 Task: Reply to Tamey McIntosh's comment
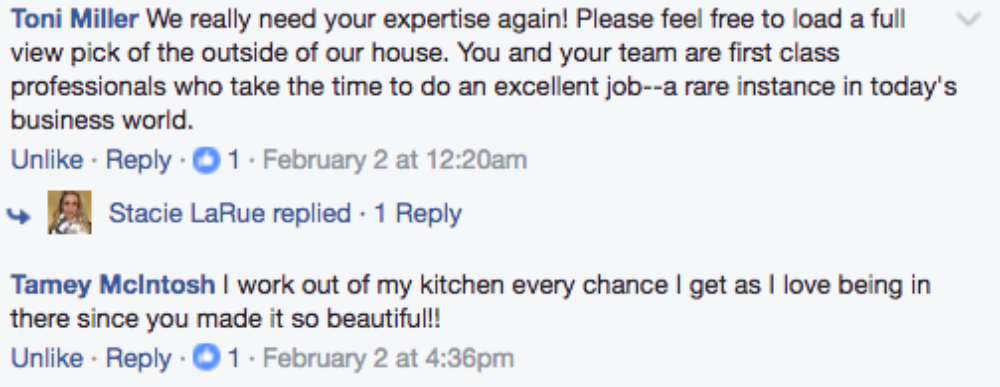click(138, 359)
